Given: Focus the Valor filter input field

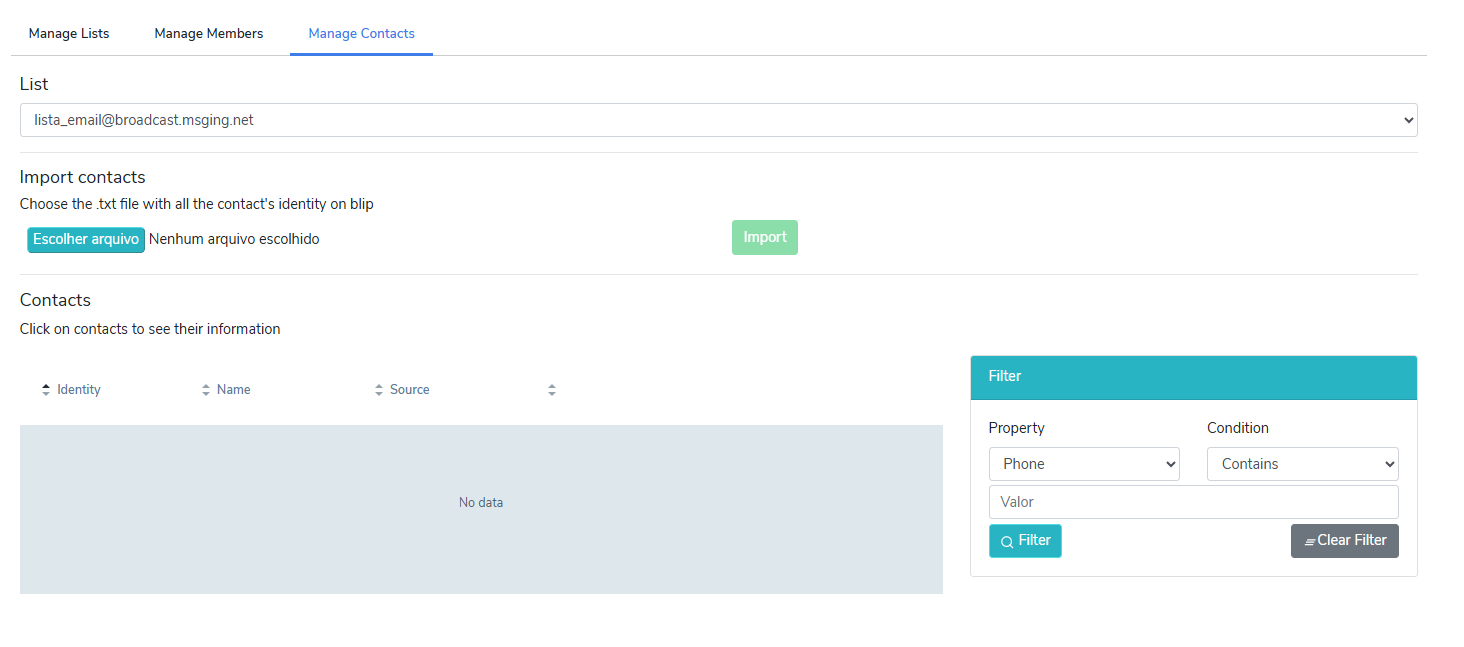Looking at the screenshot, I should tap(1193, 502).
